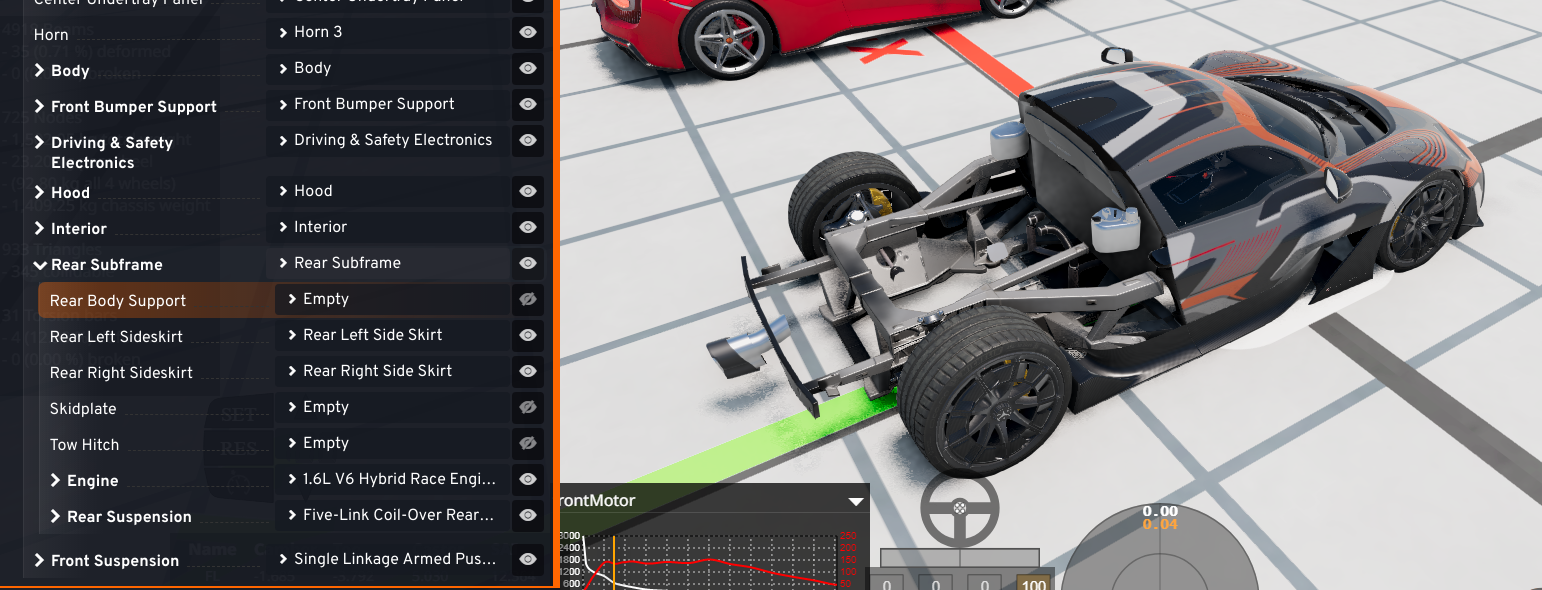Open the Rear Right Side Skirt selector
The image size is (1542, 590).
(392, 371)
